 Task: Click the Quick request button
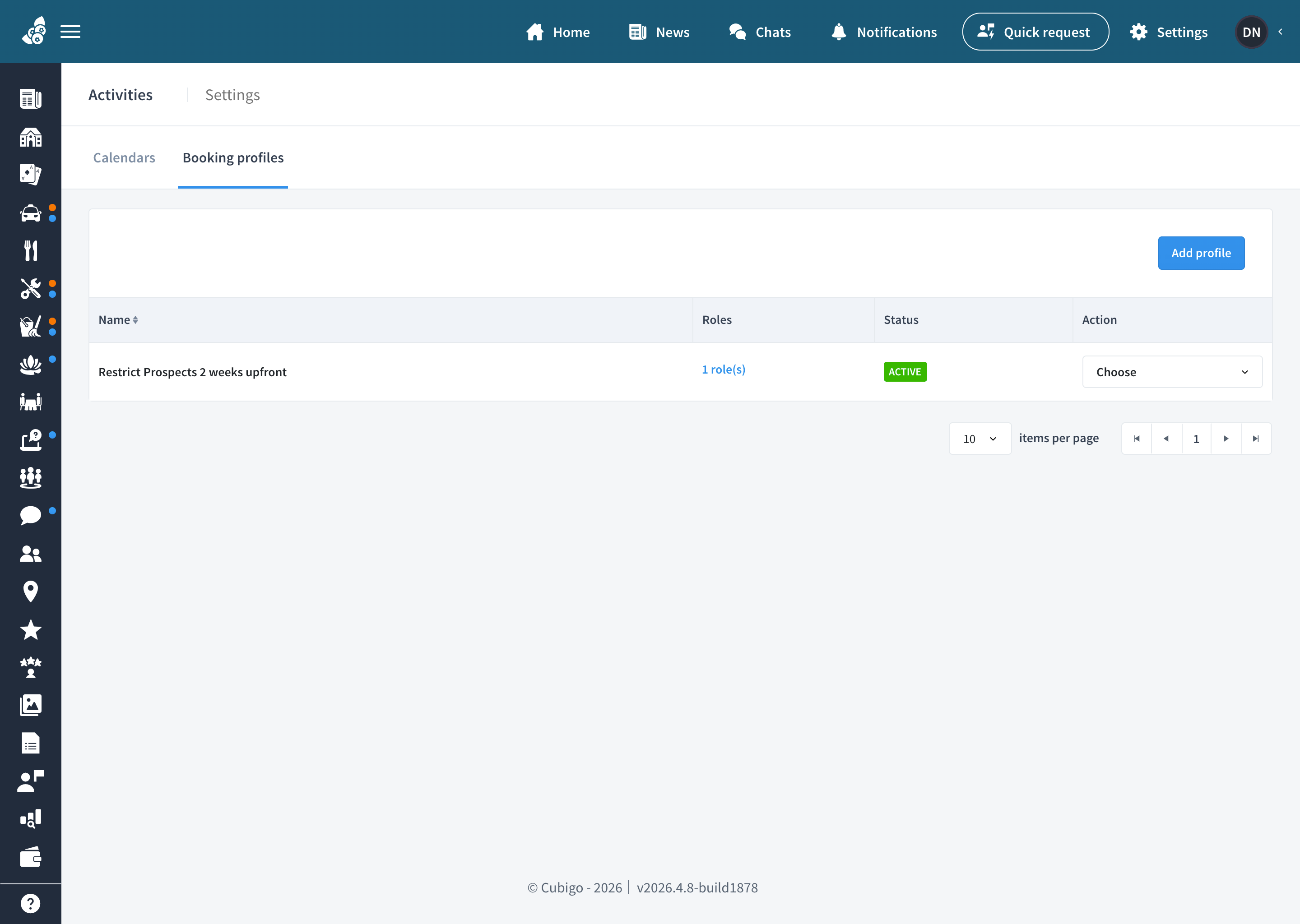click(x=1035, y=32)
